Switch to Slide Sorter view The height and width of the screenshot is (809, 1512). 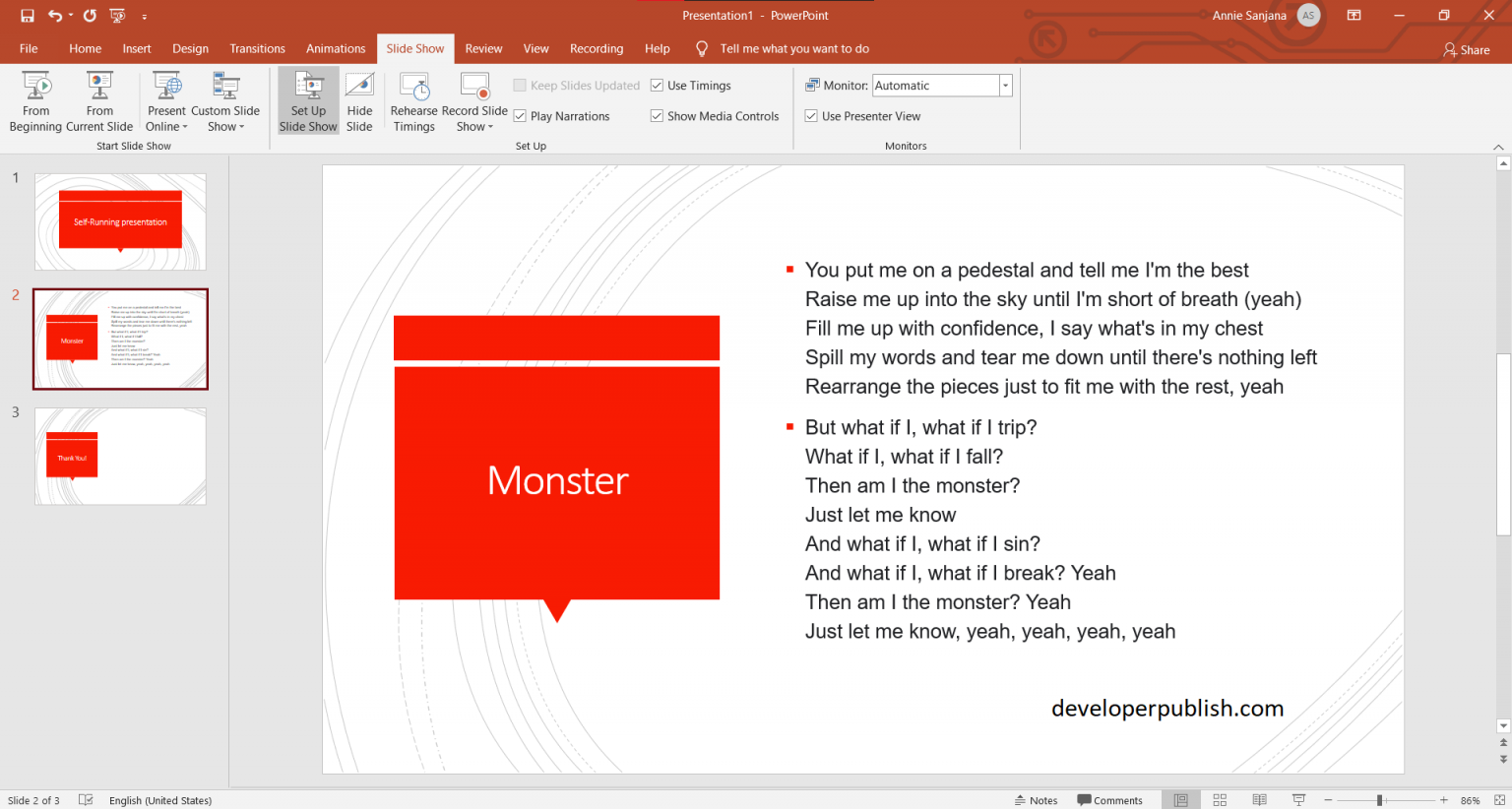pyautogui.click(x=1220, y=799)
